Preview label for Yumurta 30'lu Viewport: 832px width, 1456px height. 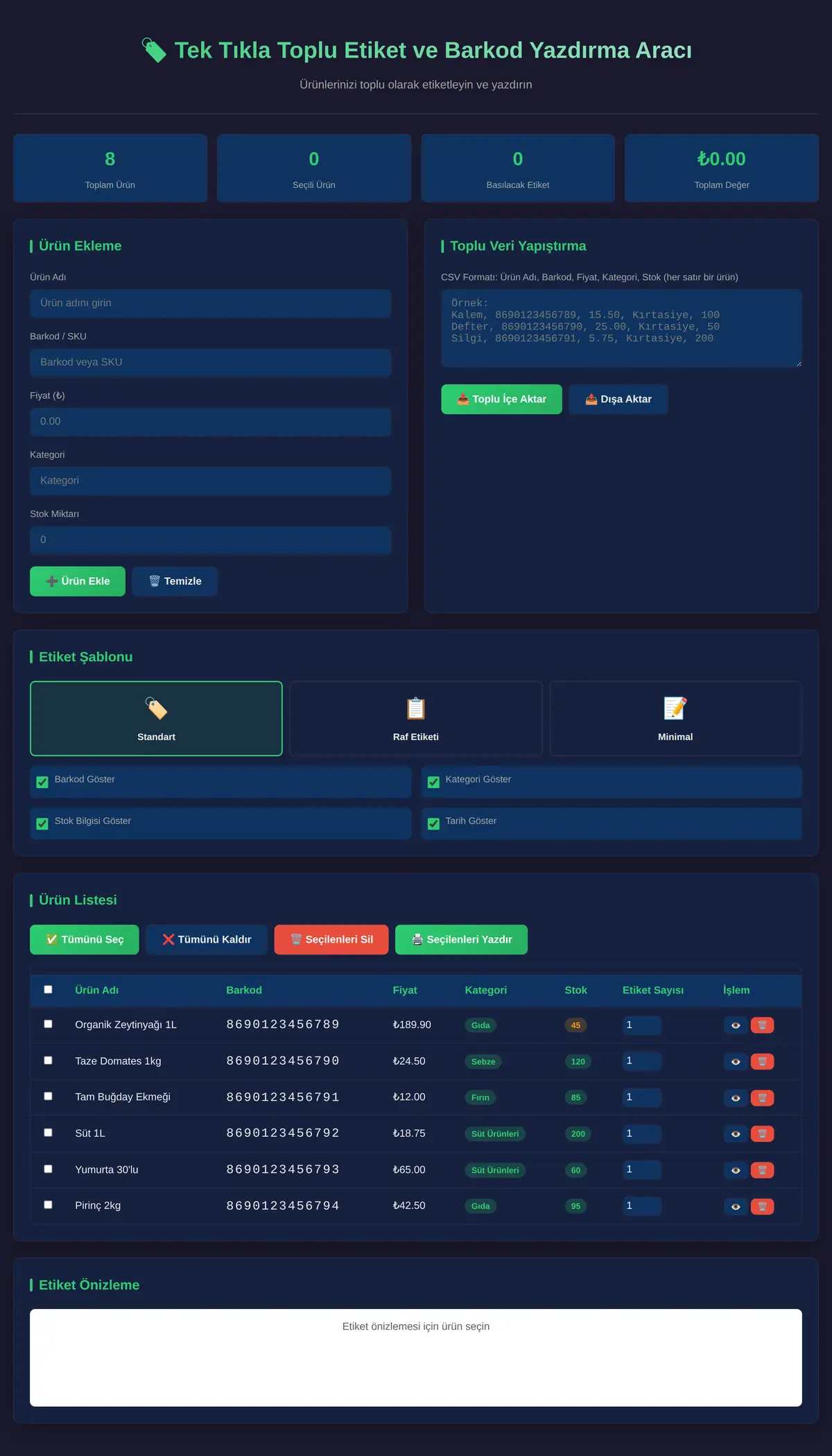pos(735,1170)
